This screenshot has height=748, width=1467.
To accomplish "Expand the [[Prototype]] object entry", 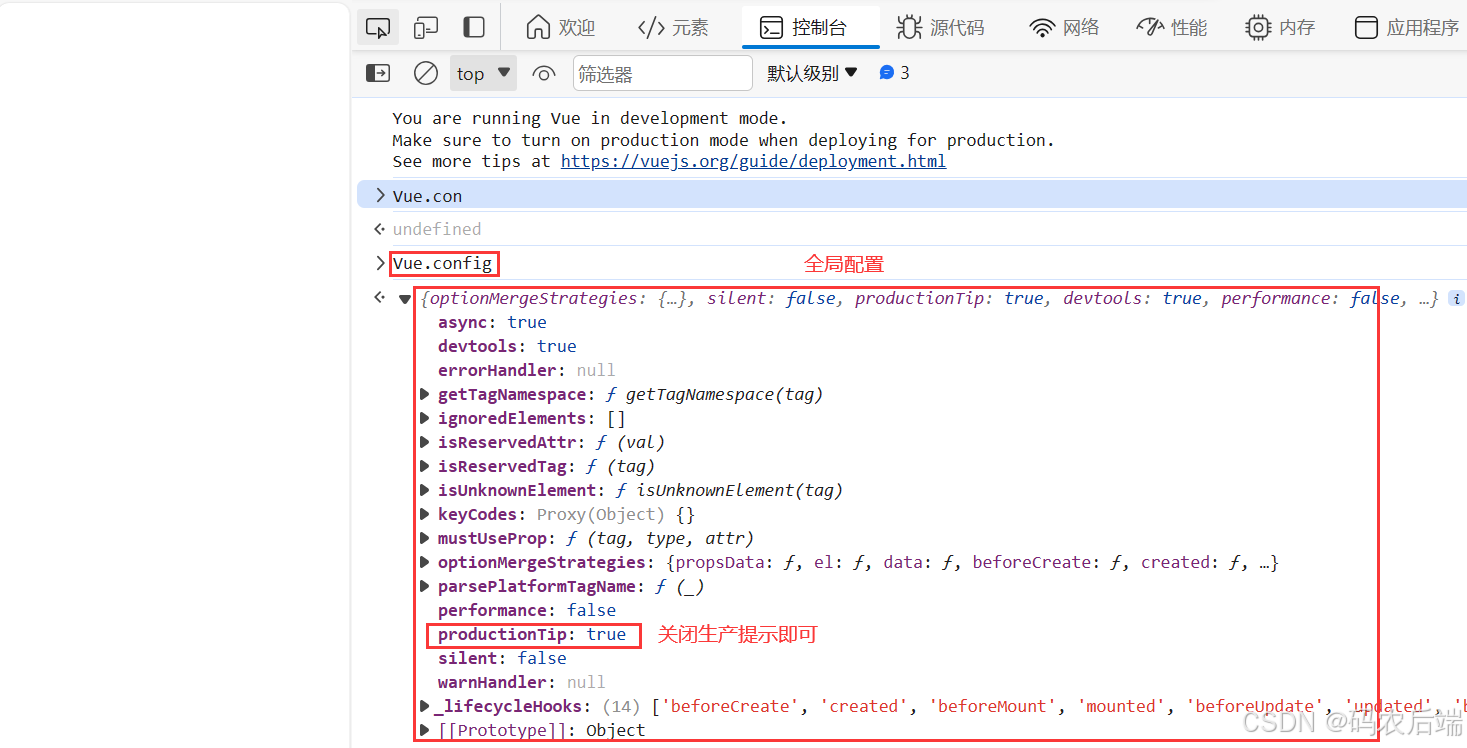I will (424, 730).
